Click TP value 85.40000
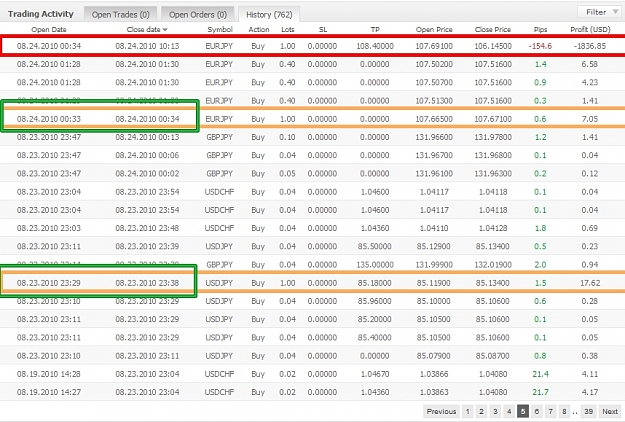This screenshot has width=625, height=422. coord(375,338)
